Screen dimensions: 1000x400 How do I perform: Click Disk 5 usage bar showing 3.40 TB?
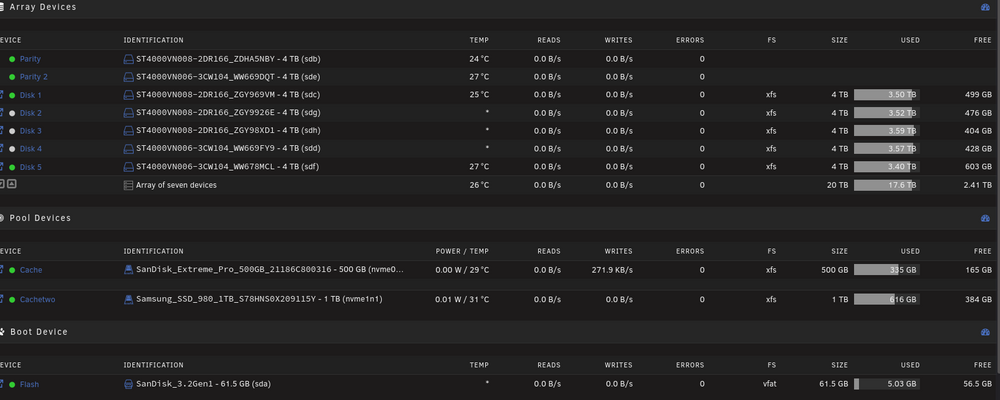pyautogui.click(x=886, y=167)
